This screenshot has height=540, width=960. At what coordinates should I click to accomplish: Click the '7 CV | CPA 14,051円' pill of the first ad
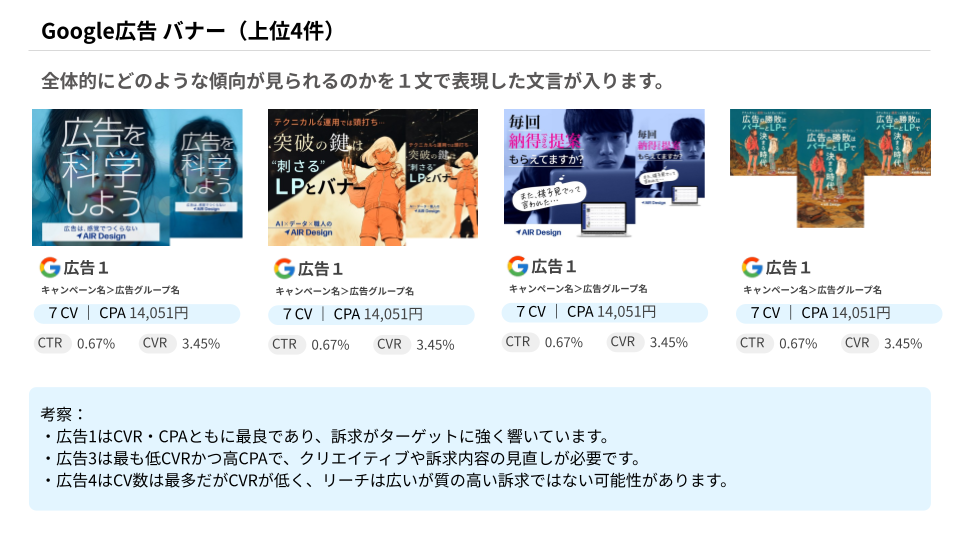(x=137, y=313)
